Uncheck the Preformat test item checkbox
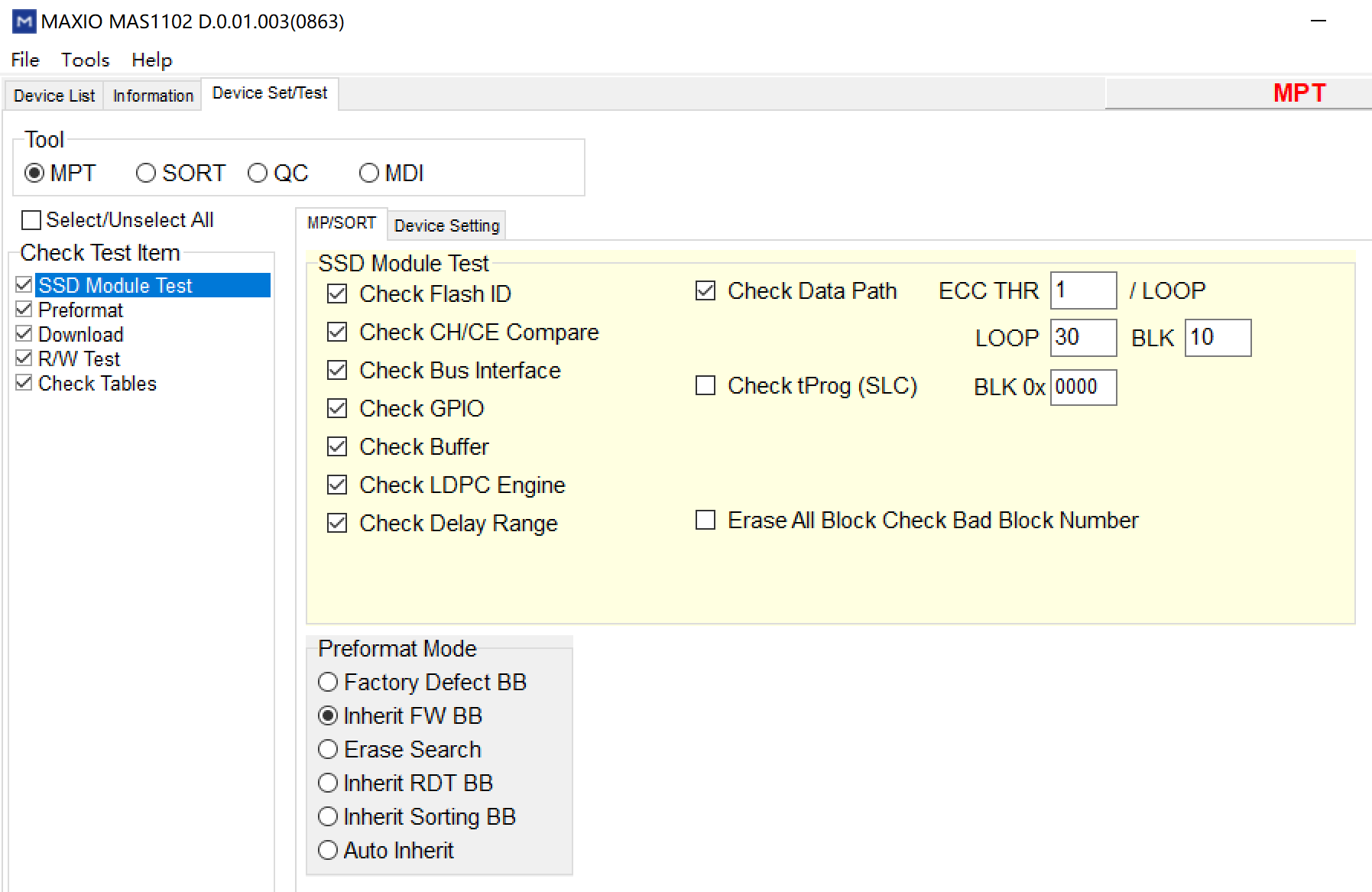Viewport: 1372px width, 892px height. point(24,310)
